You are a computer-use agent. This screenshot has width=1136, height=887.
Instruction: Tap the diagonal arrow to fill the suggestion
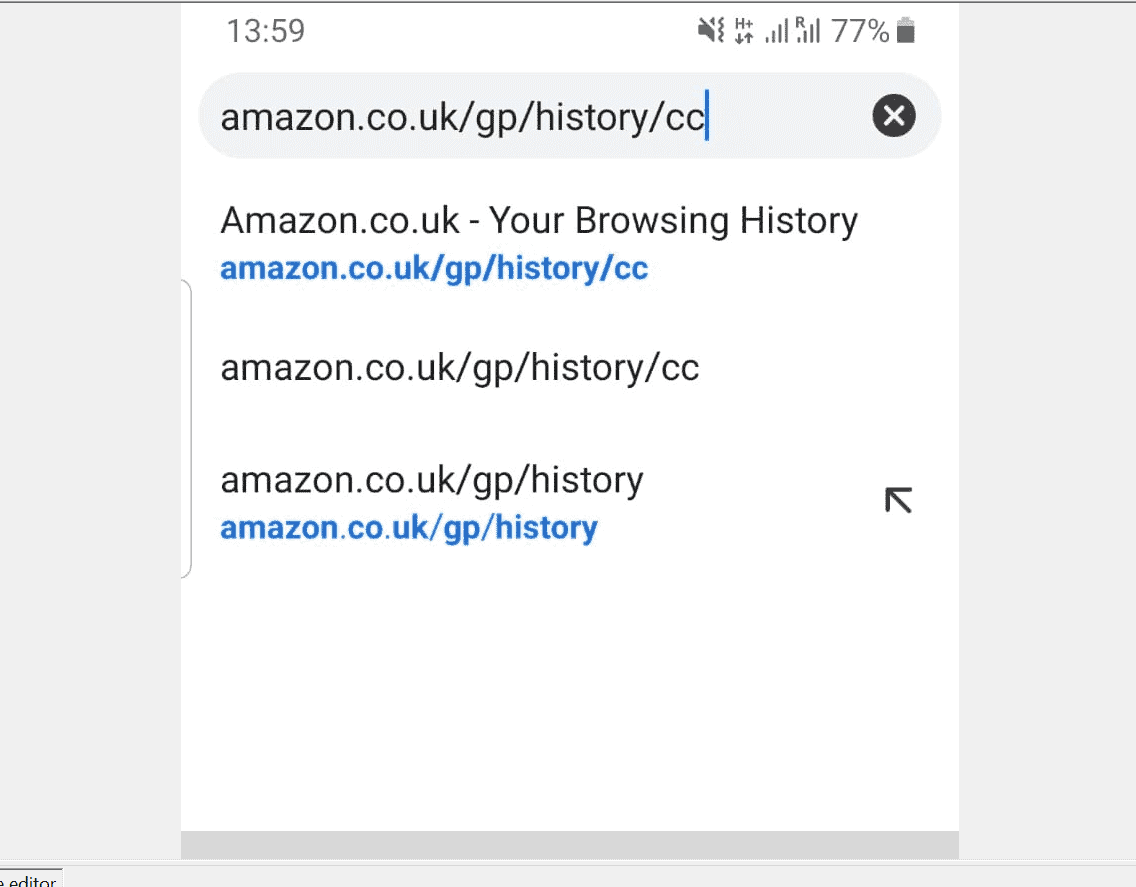click(x=897, y=500)
